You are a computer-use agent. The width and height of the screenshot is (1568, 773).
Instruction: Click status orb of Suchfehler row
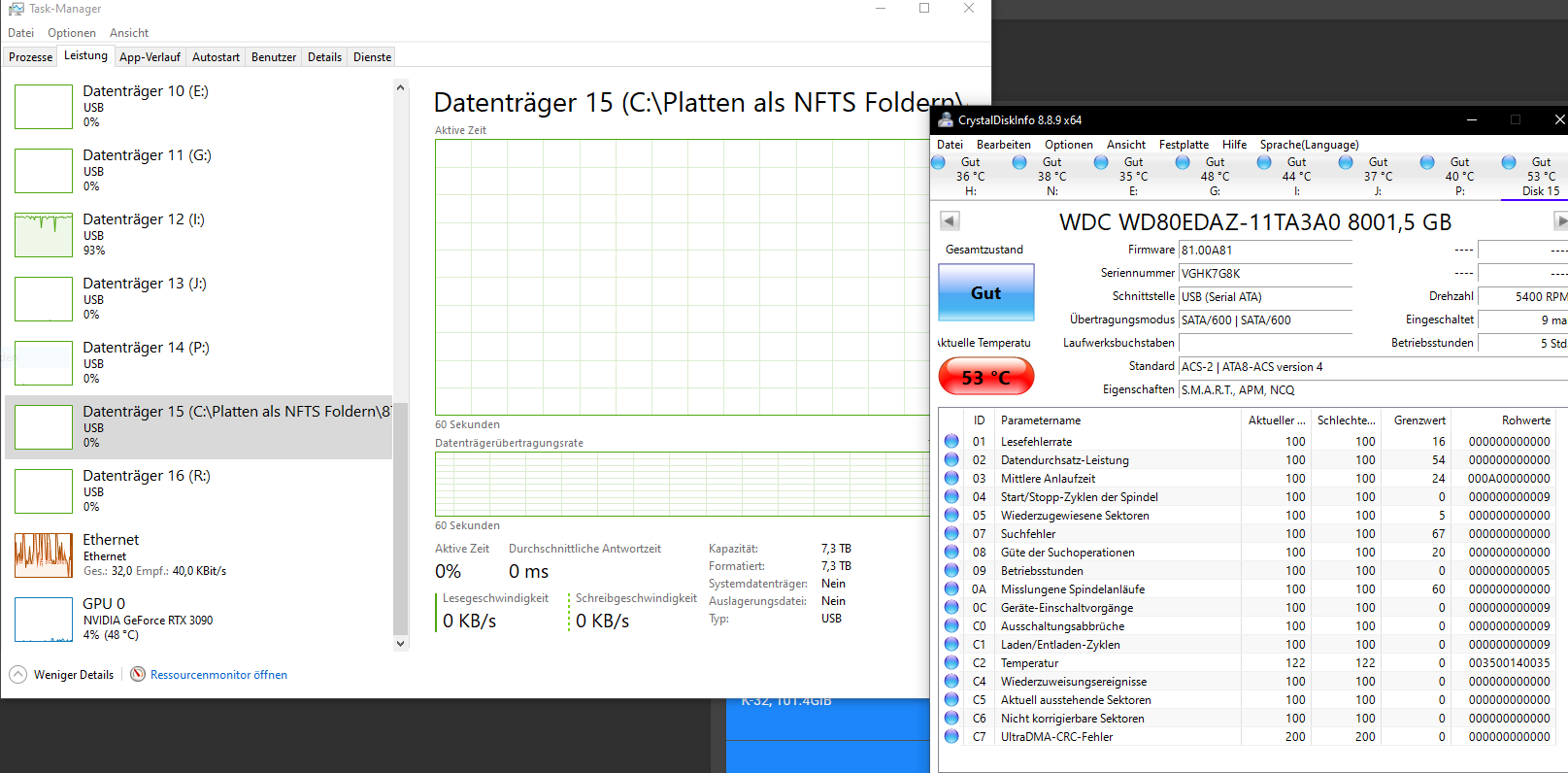pos(951,533)
